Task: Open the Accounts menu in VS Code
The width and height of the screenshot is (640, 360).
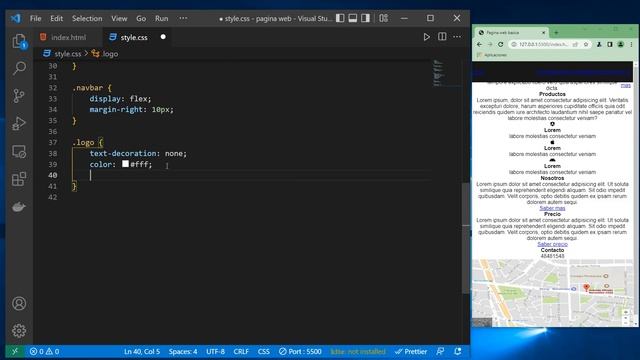Action: 19,304
